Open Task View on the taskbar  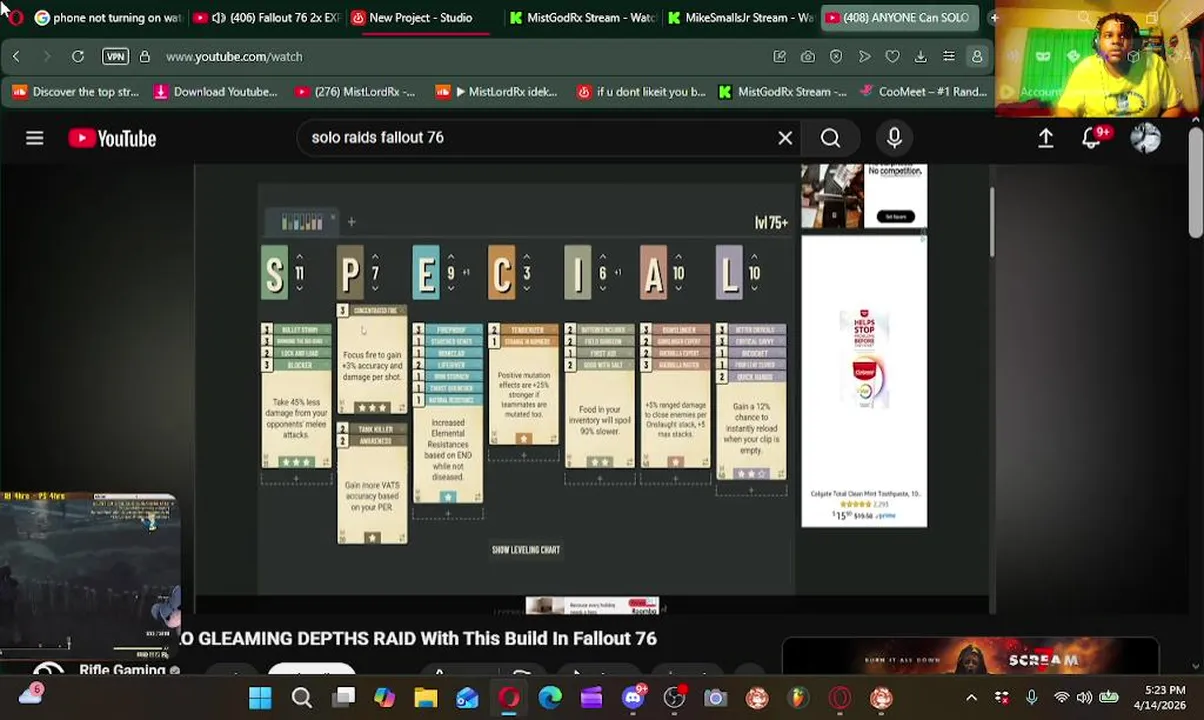point(343,697)
